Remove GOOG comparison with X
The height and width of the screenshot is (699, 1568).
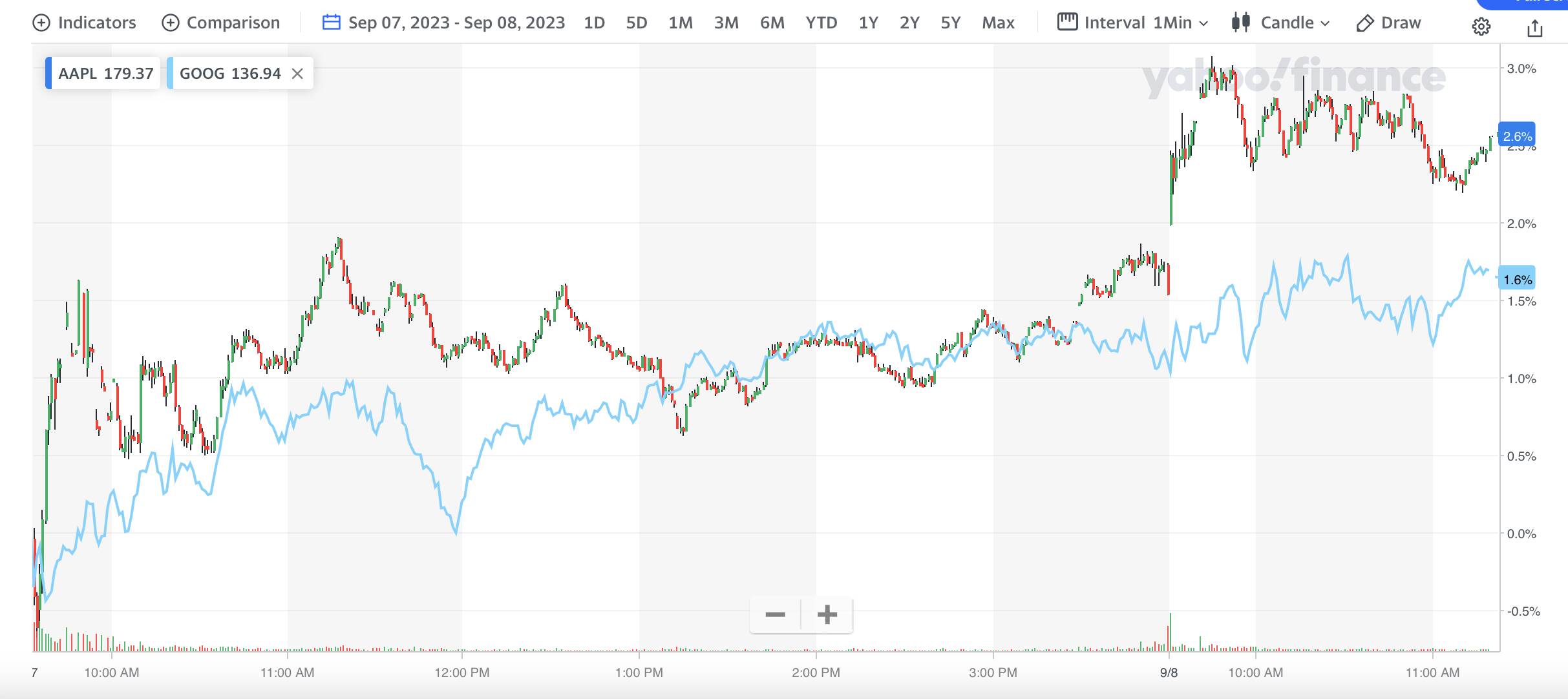point(297,74)
